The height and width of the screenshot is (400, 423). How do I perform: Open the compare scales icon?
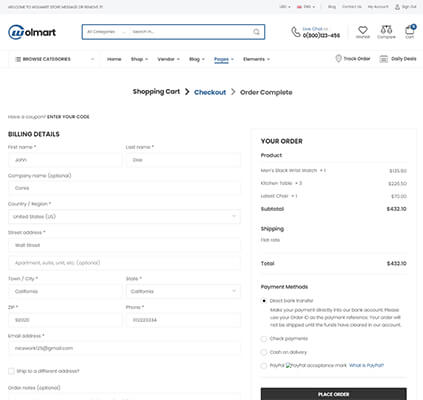386,30
